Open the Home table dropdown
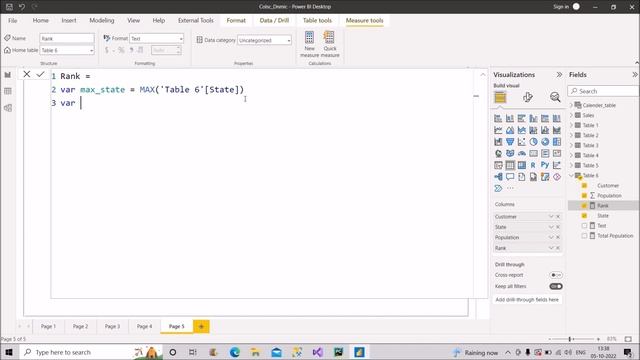Screen dimensions: 640x360 click(67, 50)
